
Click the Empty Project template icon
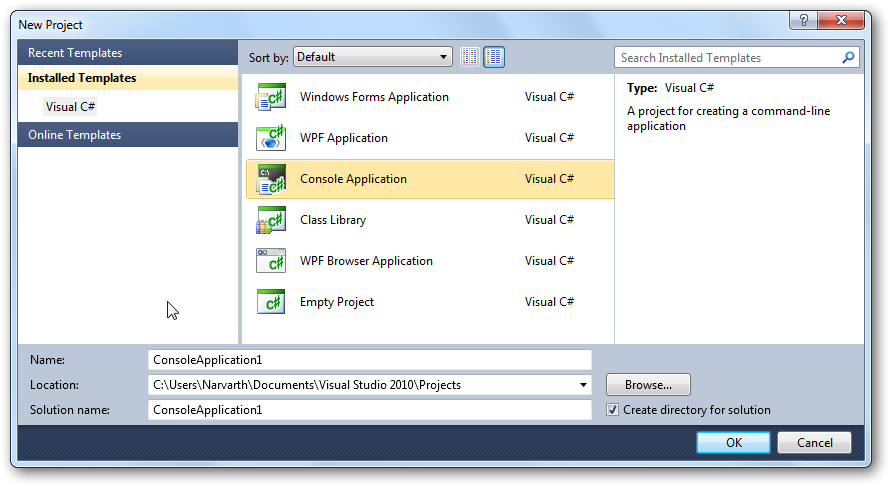(271, 302)
